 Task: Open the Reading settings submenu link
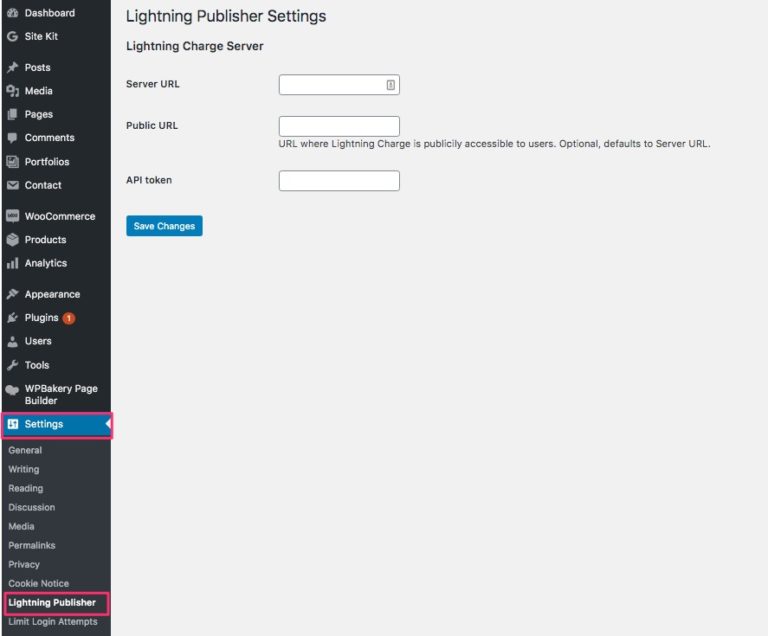click(x=25, y=489)
